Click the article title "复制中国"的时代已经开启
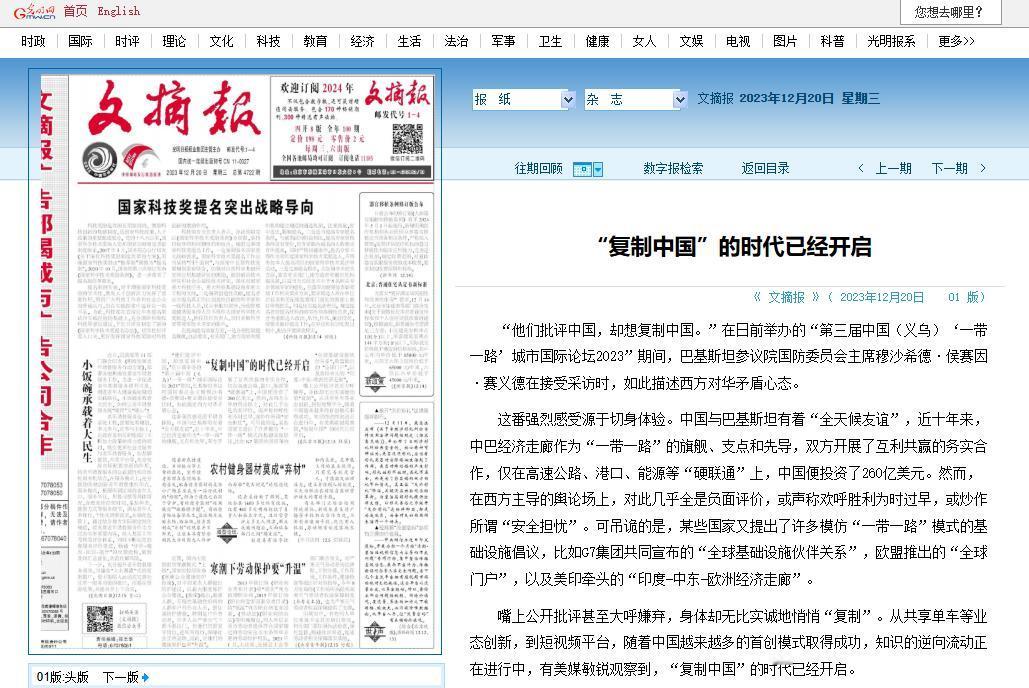 (x=734, y=247)
